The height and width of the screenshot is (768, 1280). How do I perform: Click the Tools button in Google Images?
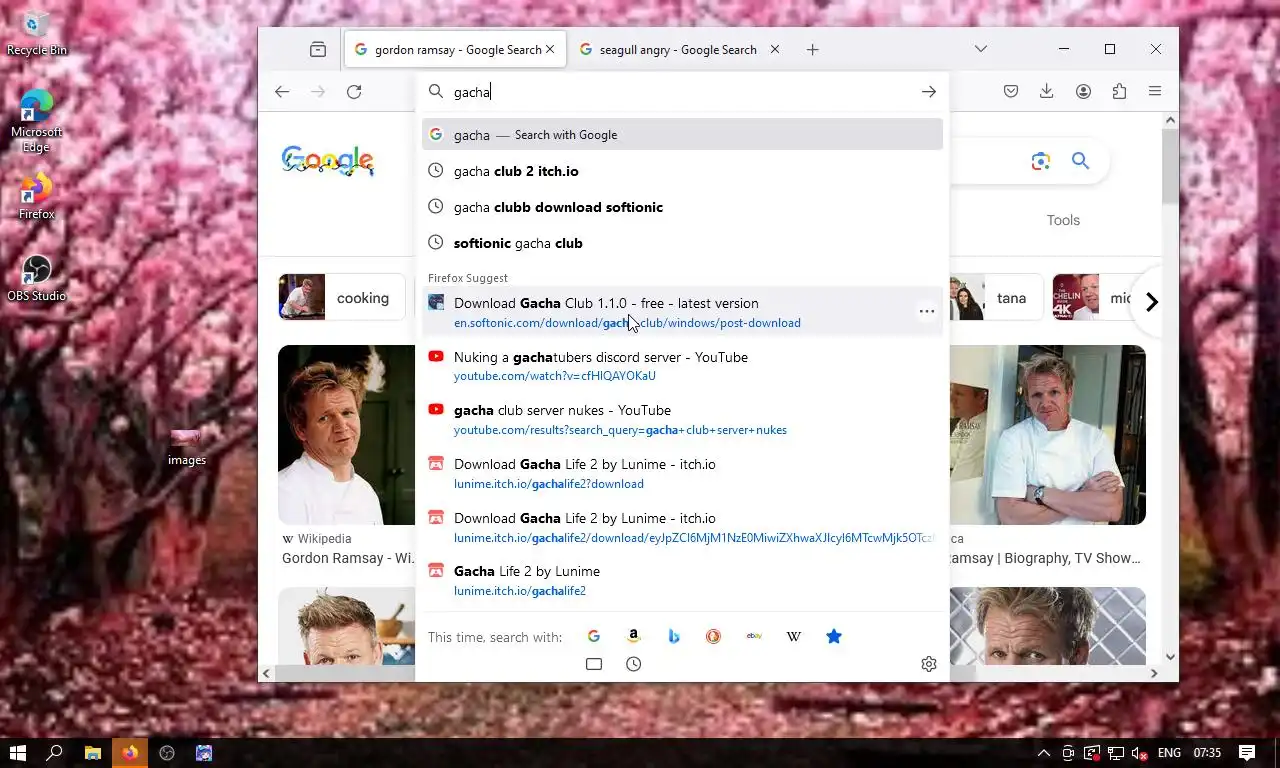1063,220
